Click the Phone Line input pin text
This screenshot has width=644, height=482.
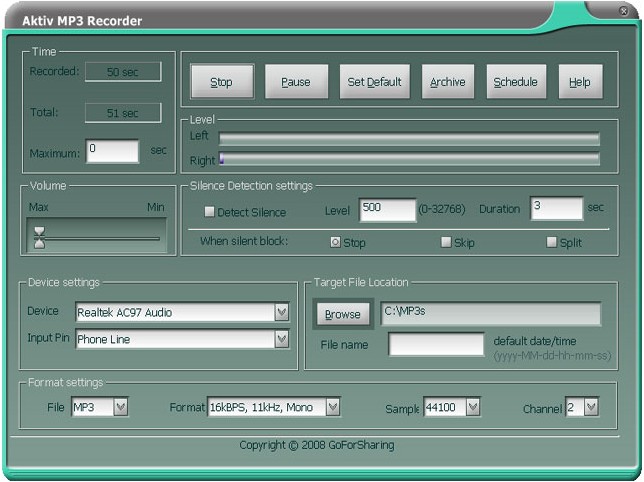(104, 340)
